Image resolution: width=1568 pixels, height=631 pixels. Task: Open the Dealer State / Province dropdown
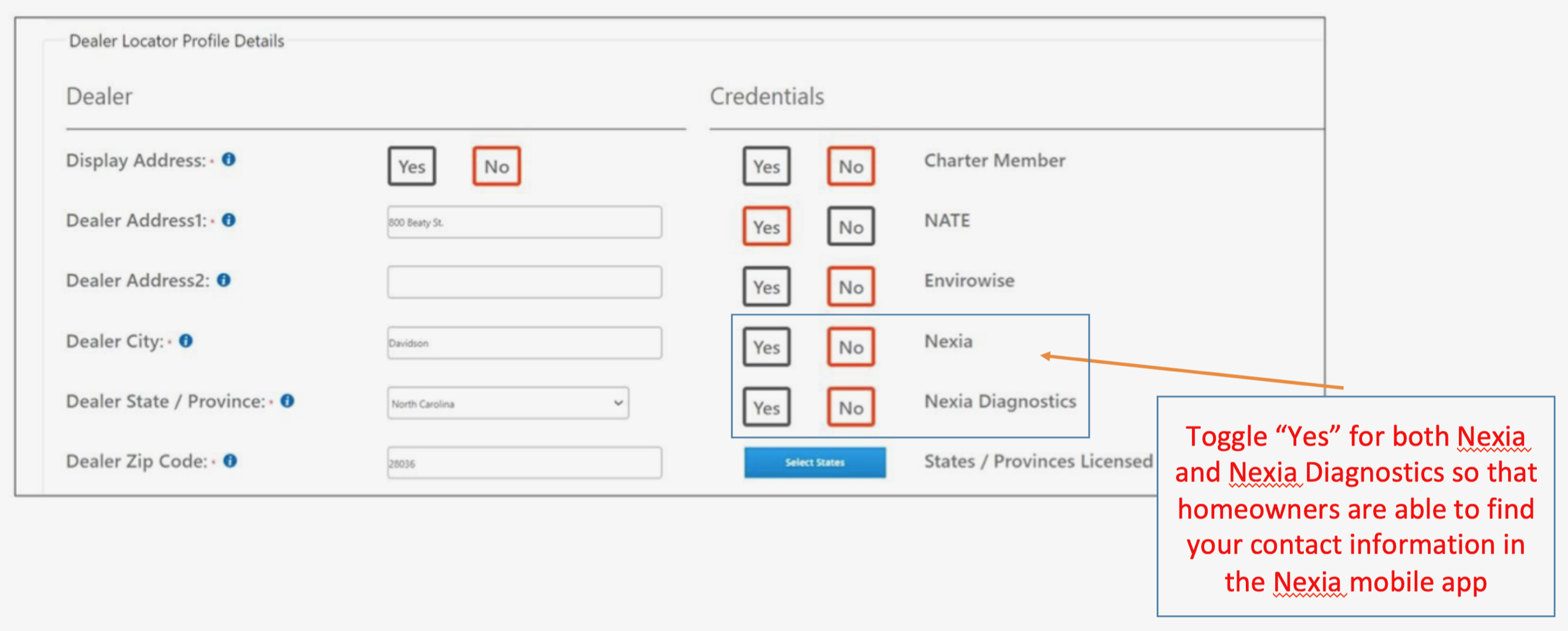[x=508, y=403]
